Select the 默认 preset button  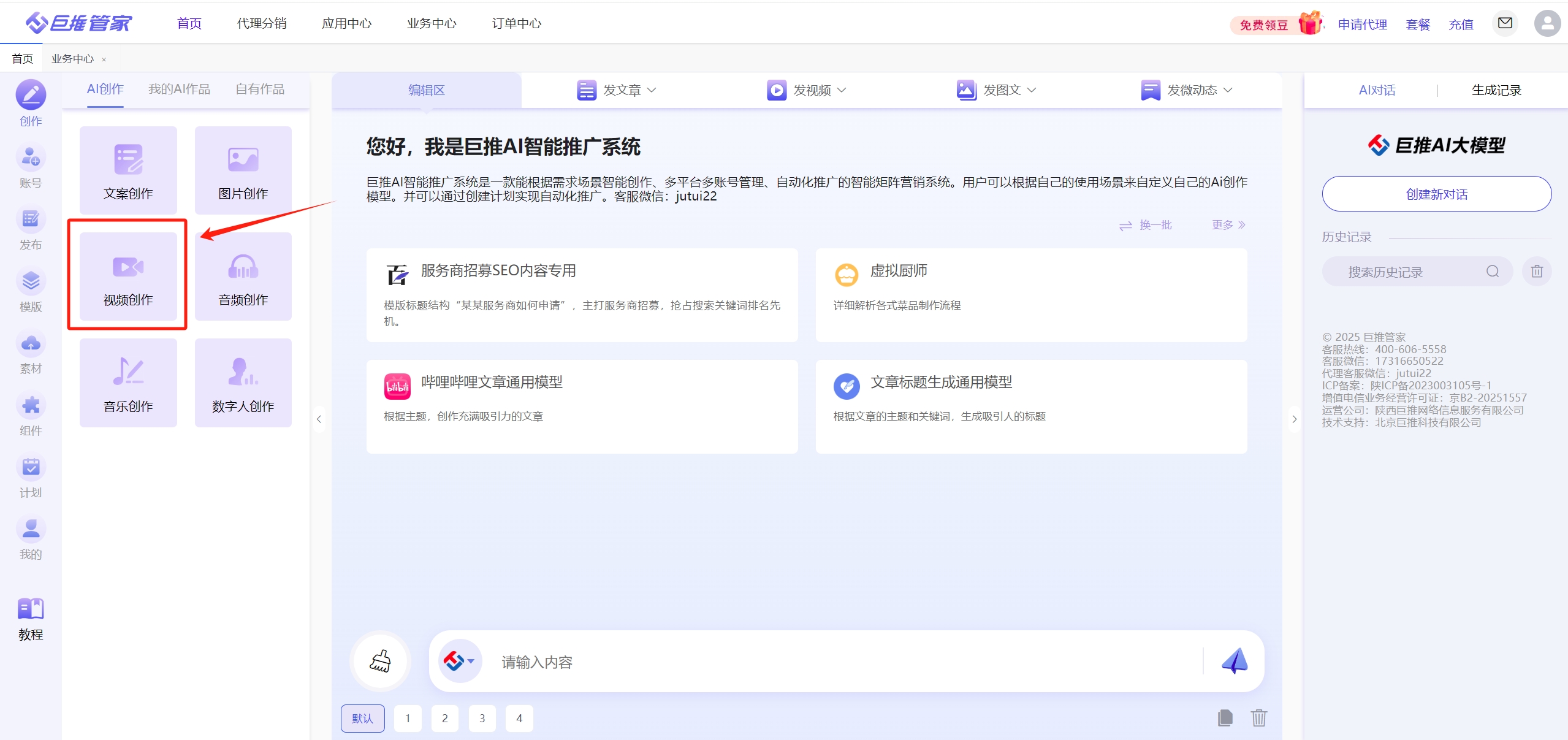[x=362, y=718]
